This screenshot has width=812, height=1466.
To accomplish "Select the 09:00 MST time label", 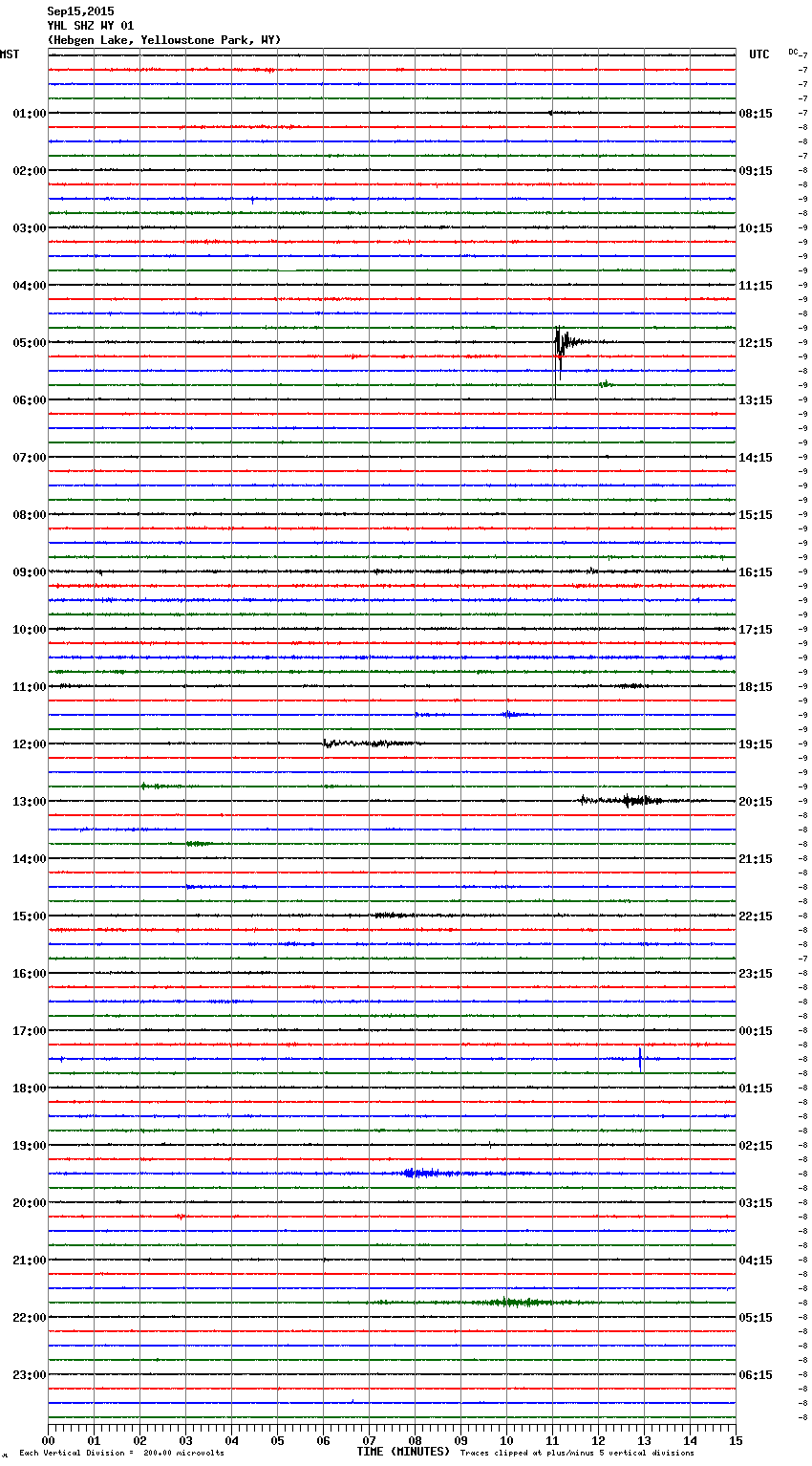I will click(30, 572).
